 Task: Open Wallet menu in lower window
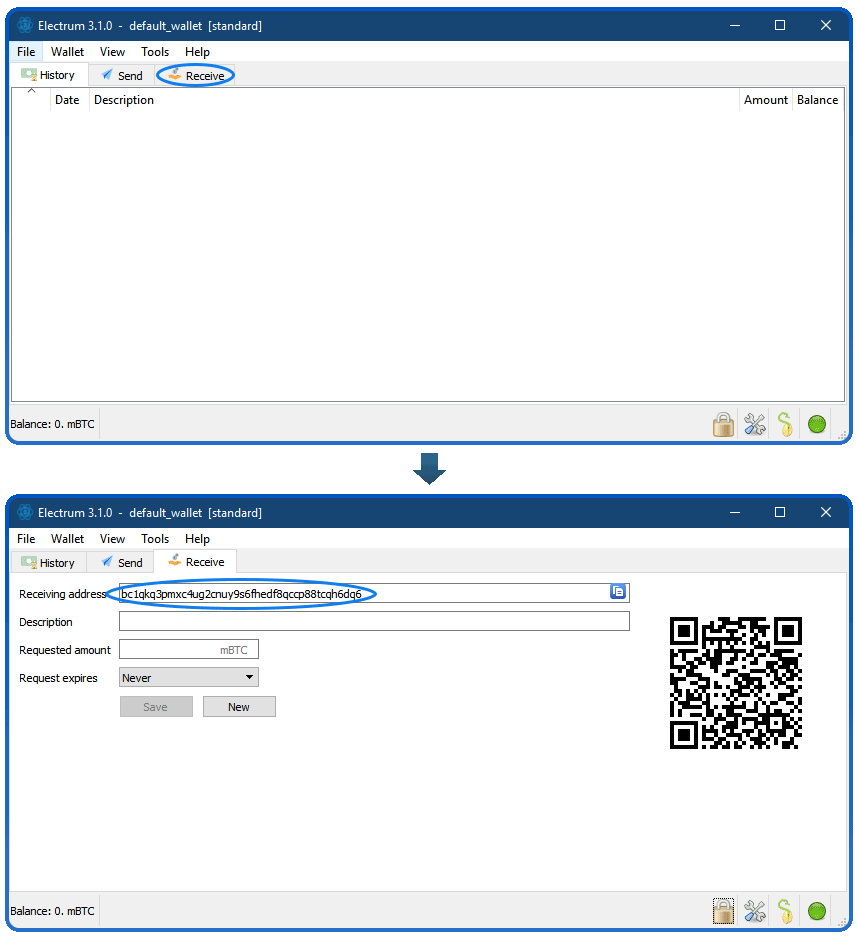(x=68, y=538)
